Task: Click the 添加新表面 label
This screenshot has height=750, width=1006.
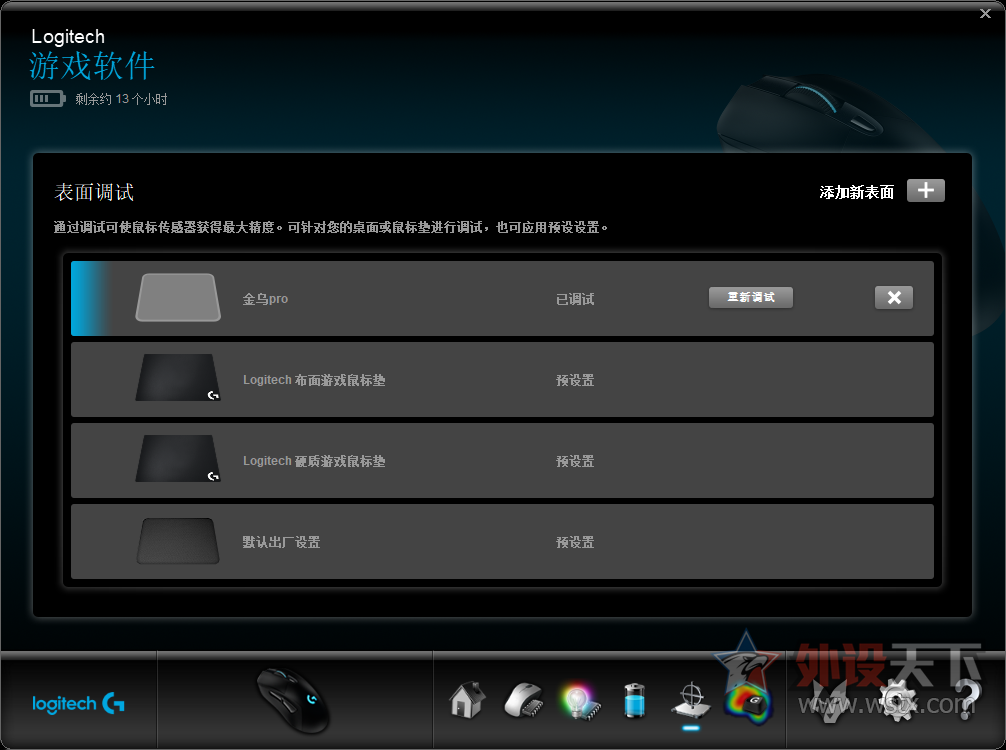Action: 857,192
